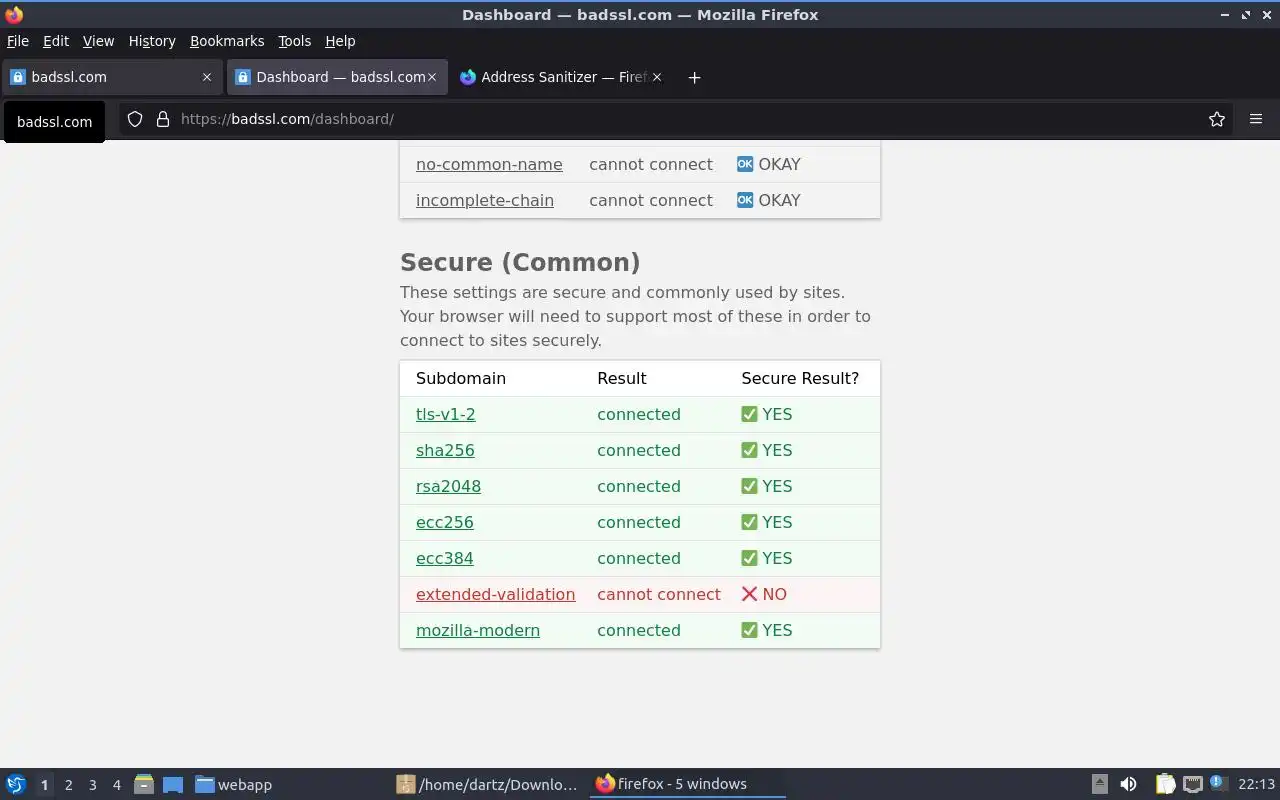Screen dimensions: 1280x800
Task: Open the History menu
Action: [152, 41]
